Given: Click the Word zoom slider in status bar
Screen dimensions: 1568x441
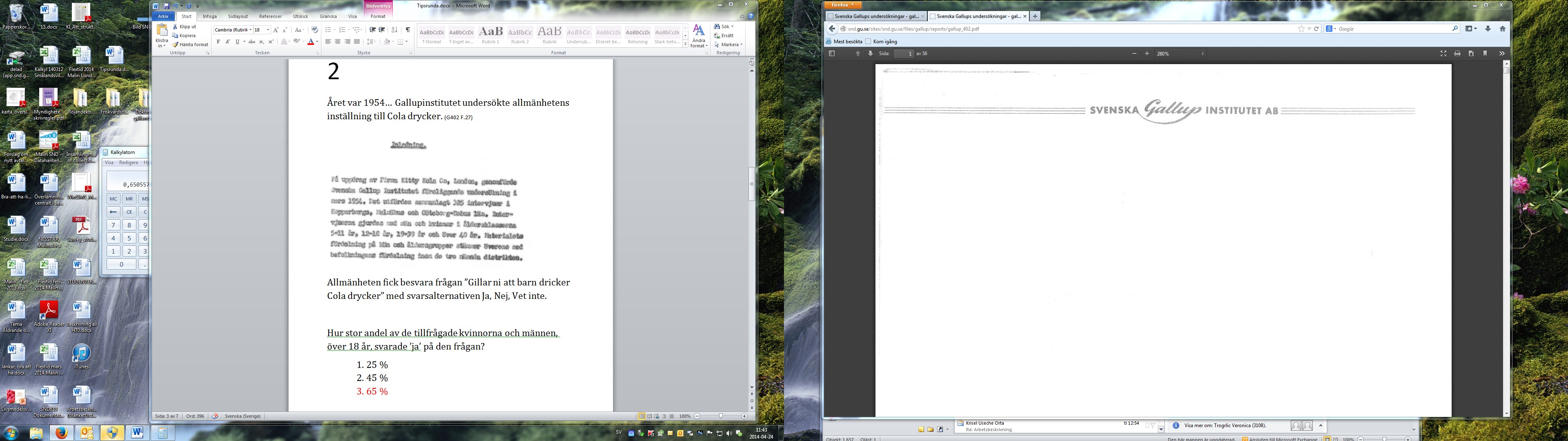Looking at the screenshot, I should tap(721, 416).
